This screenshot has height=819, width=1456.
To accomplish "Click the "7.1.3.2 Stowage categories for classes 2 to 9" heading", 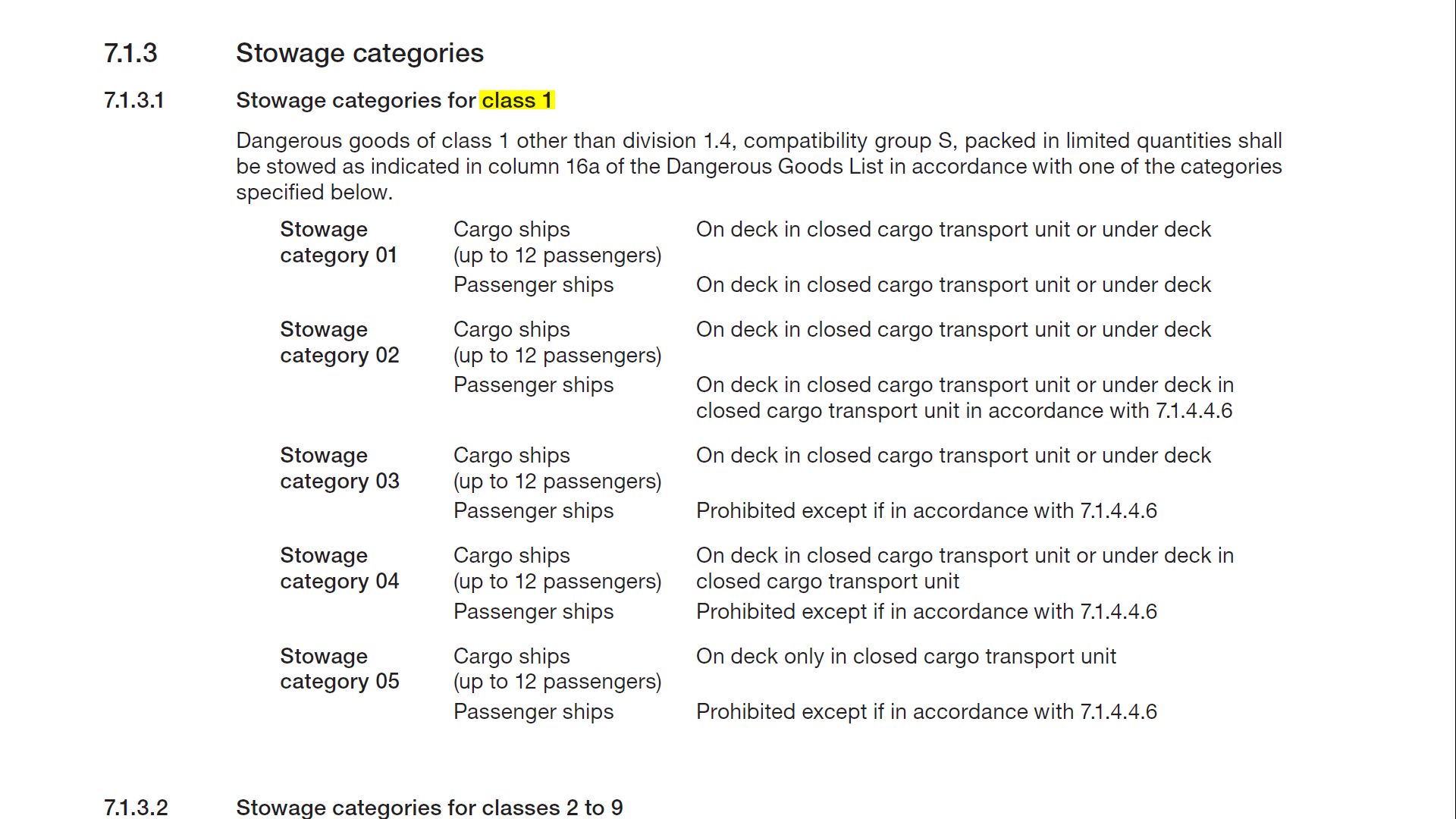I will coord(429,807).
